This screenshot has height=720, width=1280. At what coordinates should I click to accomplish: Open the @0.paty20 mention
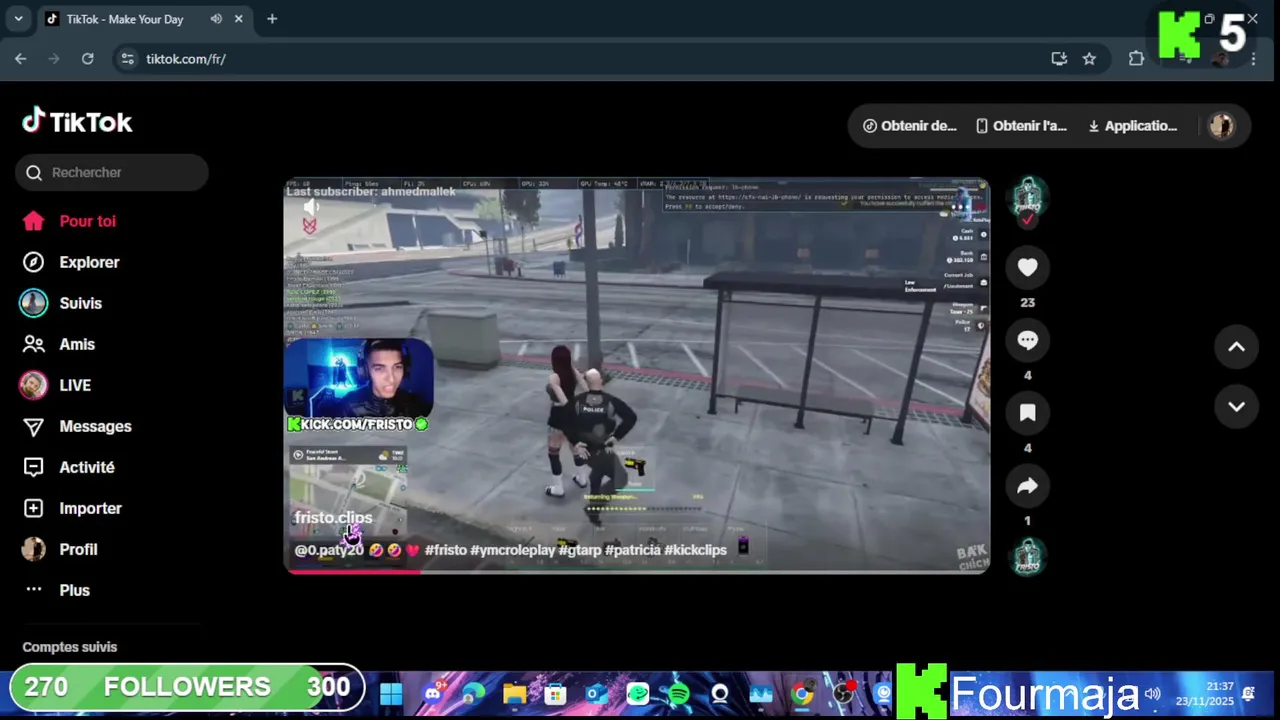[x=329, y=550]
